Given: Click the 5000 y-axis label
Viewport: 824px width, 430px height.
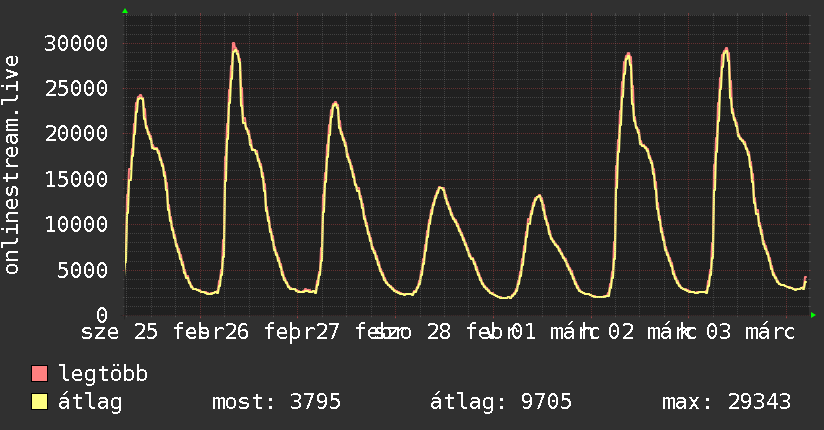Looking at the screenshot, I should [83, 270].
